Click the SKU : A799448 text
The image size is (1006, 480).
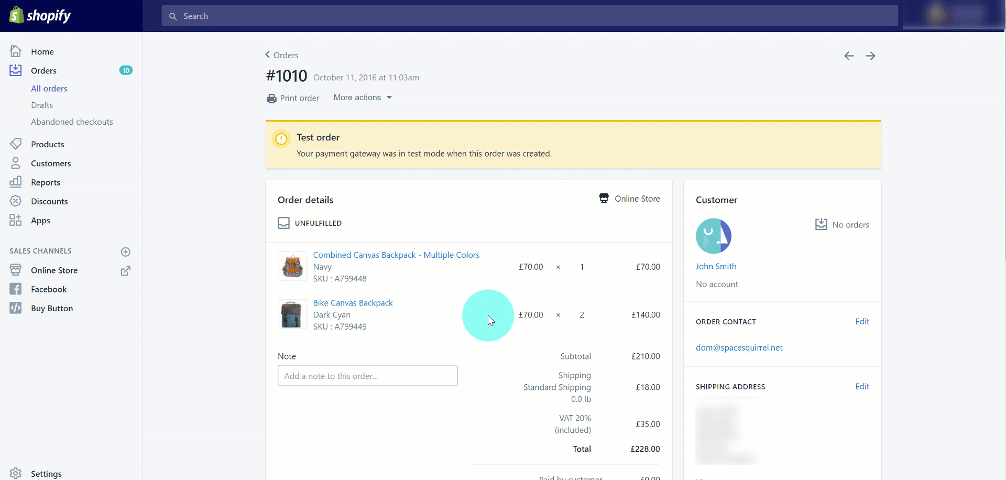(x=339, y=279)
